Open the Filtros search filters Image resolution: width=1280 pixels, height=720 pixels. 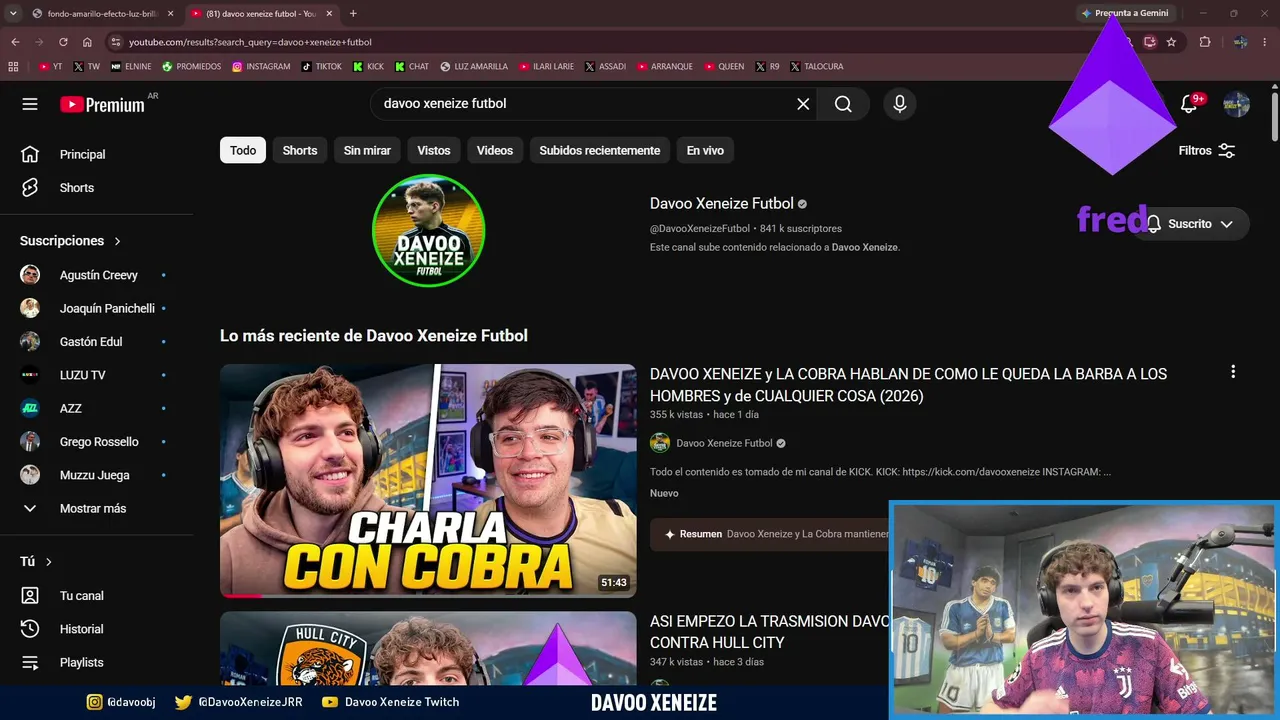1207,150
